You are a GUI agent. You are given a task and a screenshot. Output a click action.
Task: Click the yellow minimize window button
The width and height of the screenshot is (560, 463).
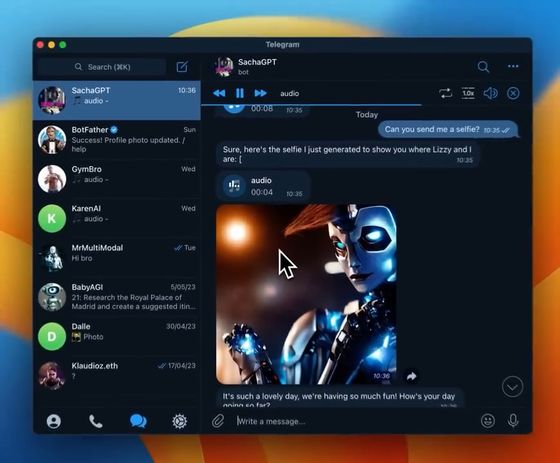click(x=51, y=45)
